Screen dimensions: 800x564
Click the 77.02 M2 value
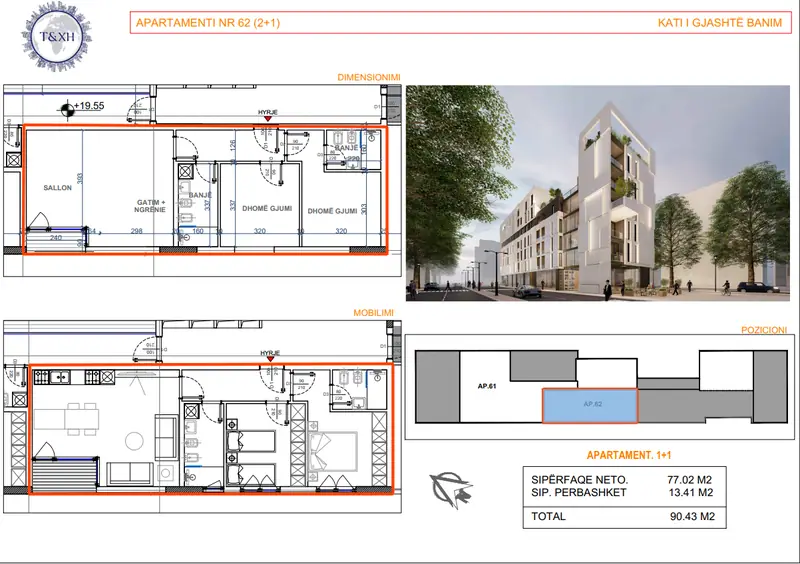point(689,480)
